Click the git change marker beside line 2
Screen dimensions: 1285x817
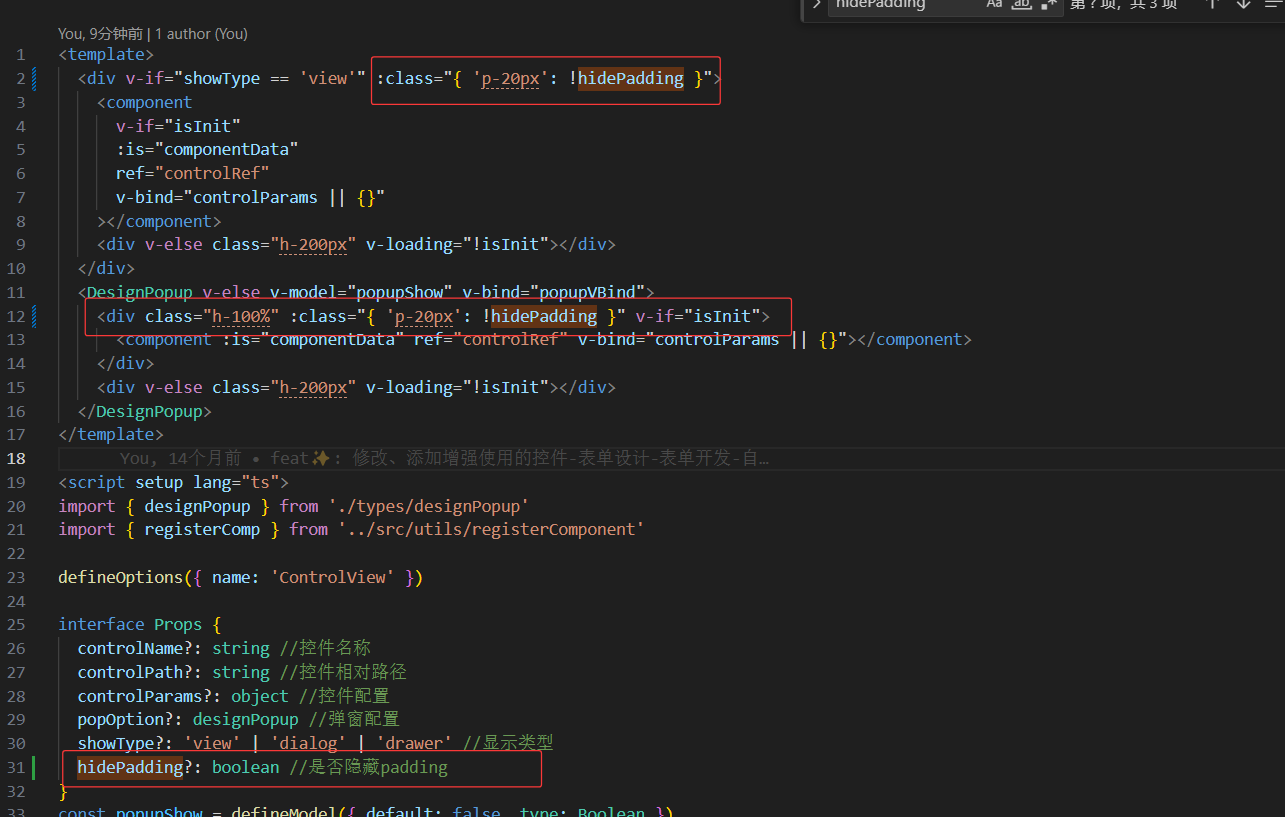34,79
